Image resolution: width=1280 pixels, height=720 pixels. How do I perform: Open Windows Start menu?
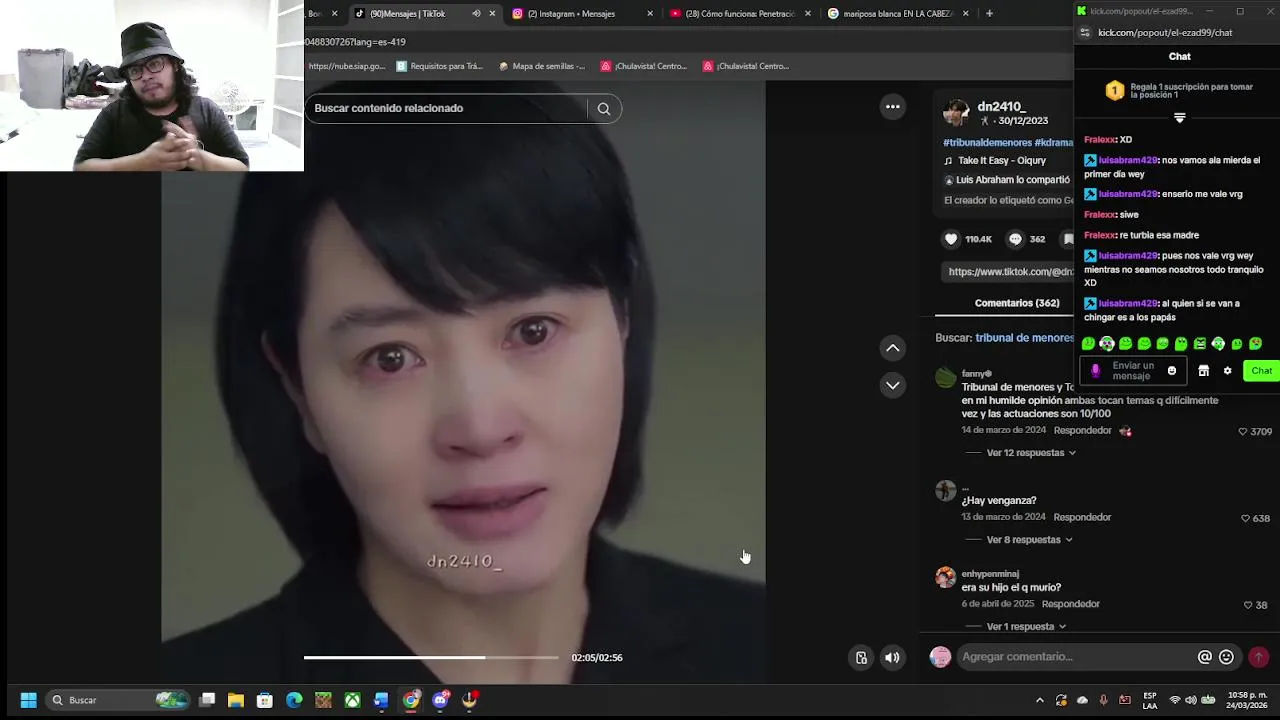pos(28,700)
